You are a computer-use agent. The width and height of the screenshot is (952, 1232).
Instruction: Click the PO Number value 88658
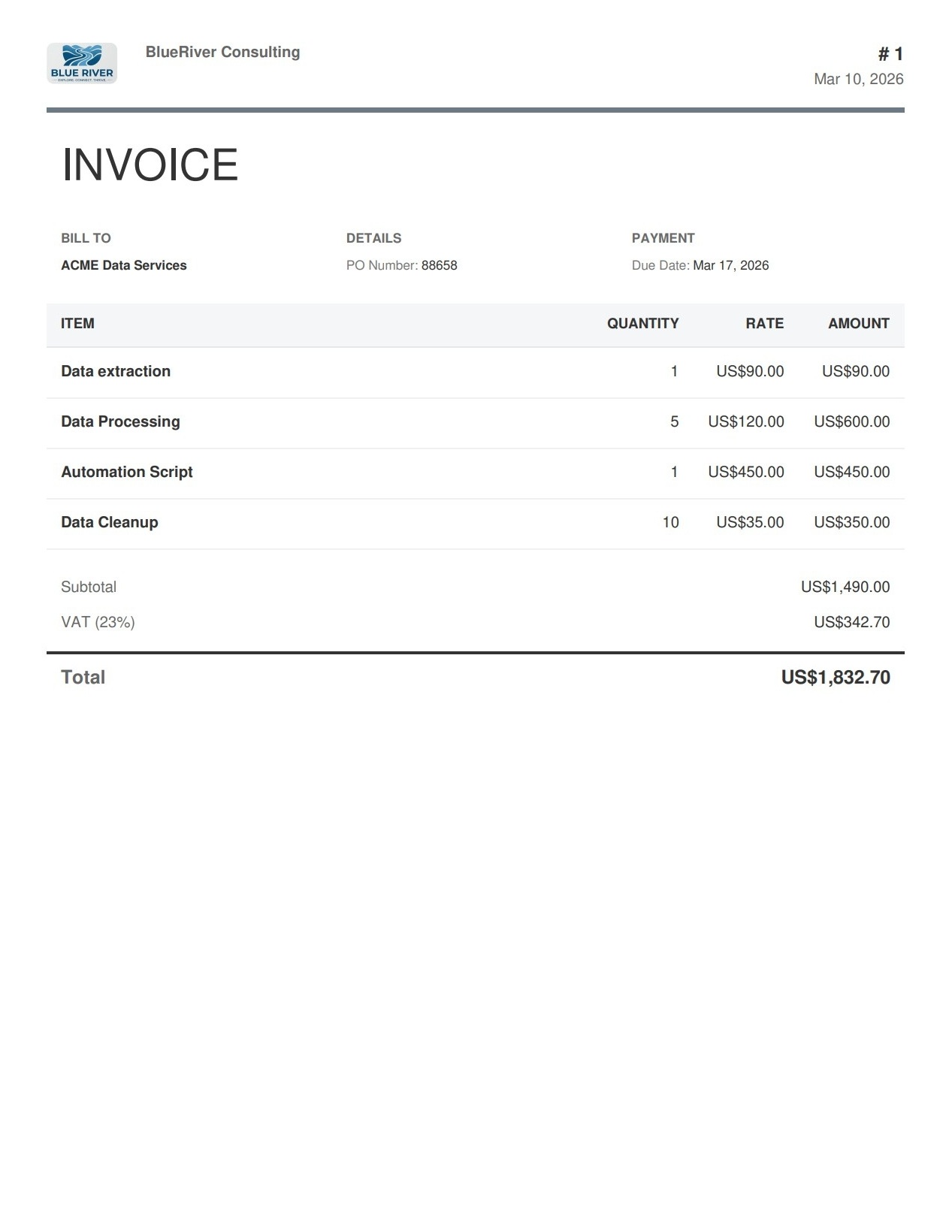[439, 265]
